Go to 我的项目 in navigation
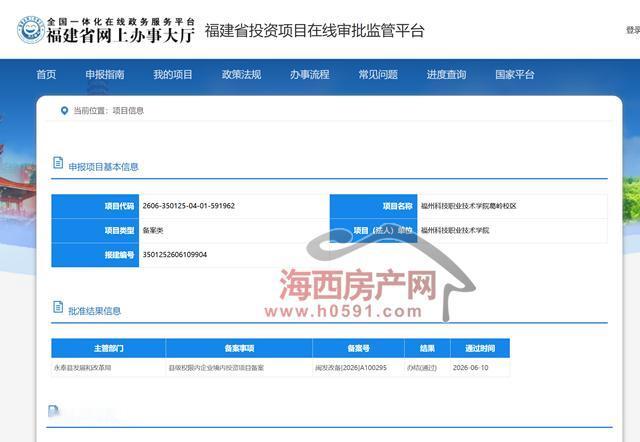This screenshot has width=640, height=442. click(173, 74)
